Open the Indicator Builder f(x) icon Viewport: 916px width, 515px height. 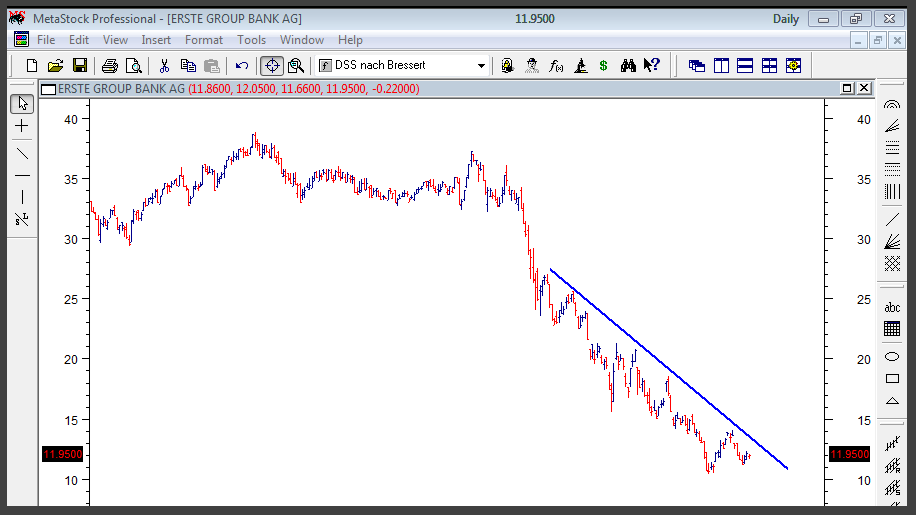tap(556, 65)
